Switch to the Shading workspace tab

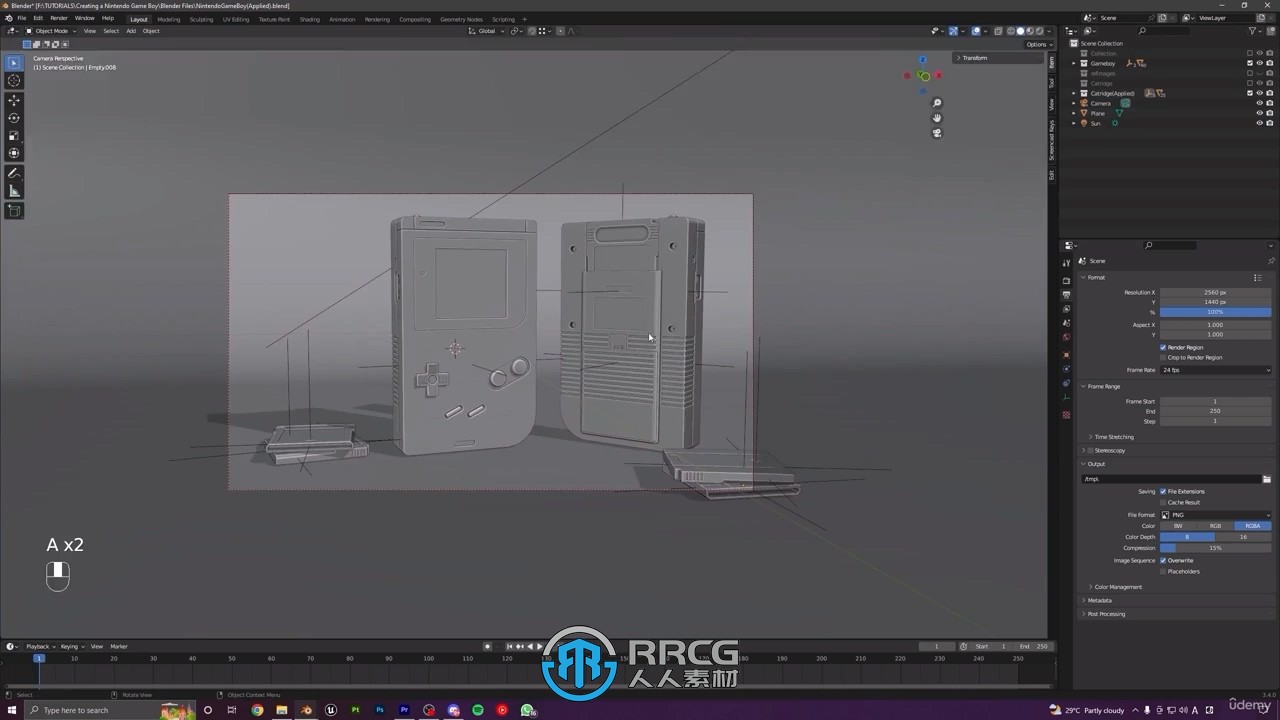pos(310,19)
